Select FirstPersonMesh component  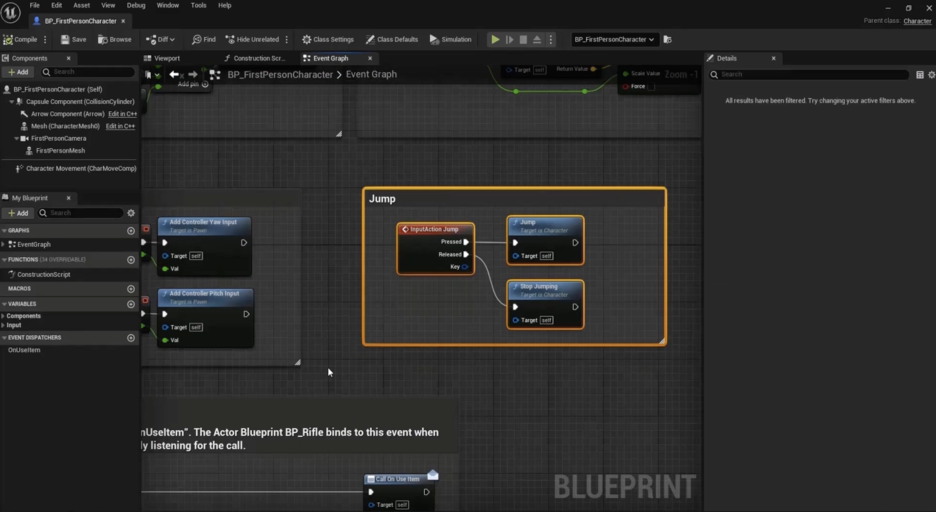[60, 150]
